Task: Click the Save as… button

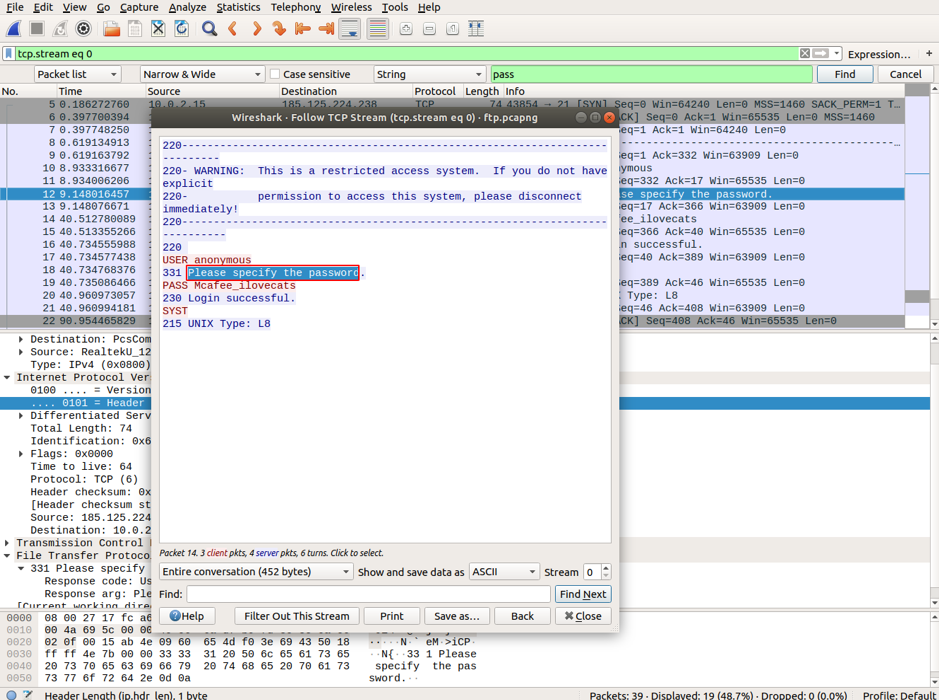Action: tap(457, 616)
